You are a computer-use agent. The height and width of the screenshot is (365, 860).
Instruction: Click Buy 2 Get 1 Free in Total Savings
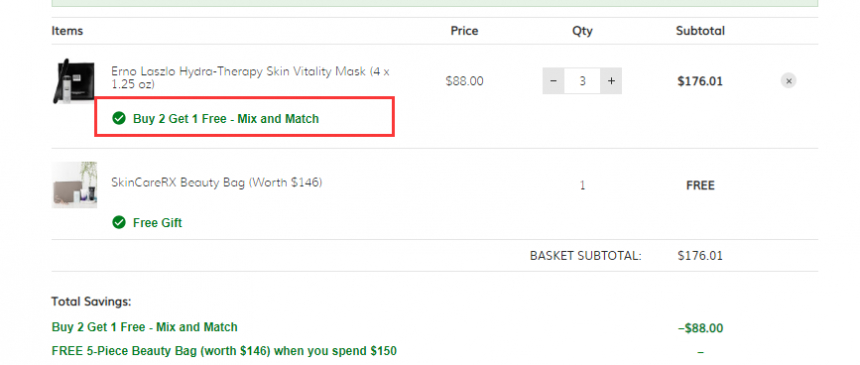click(144, 328)
